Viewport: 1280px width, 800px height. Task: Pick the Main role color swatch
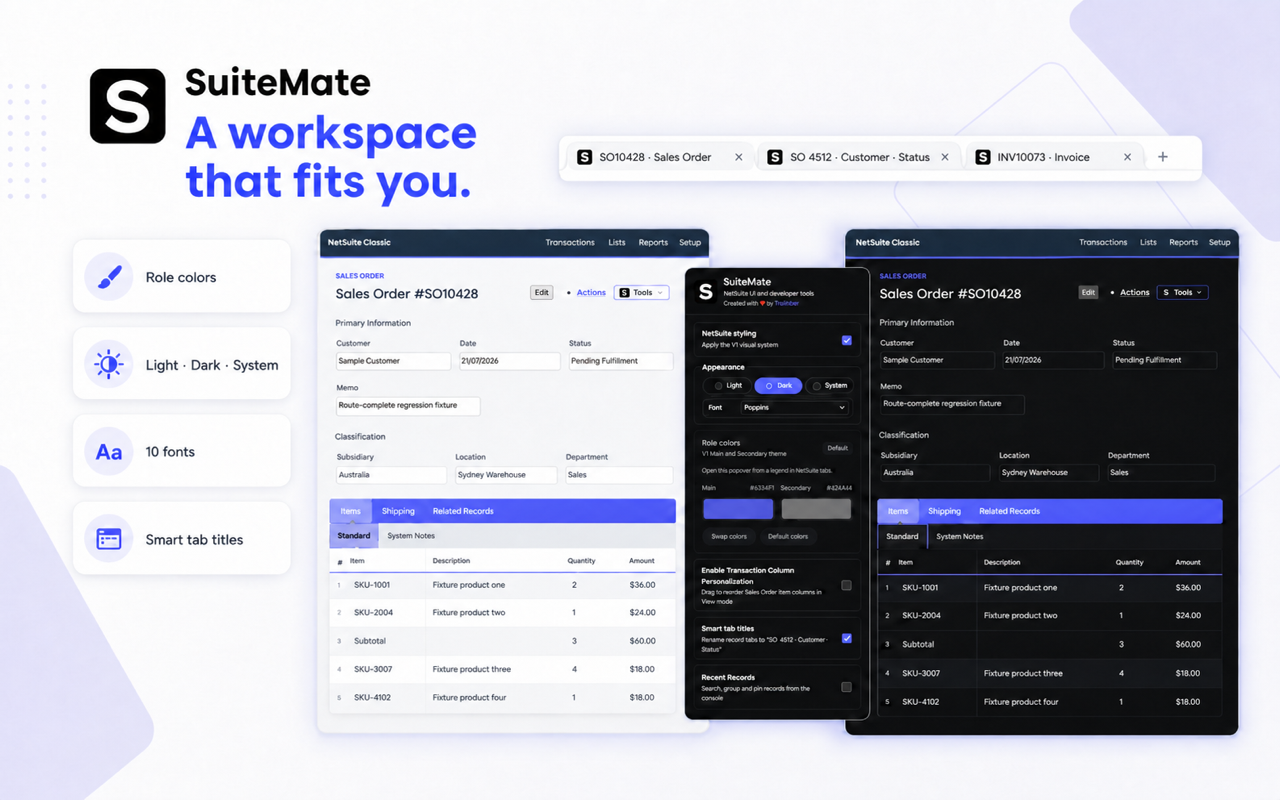point(738,509)
